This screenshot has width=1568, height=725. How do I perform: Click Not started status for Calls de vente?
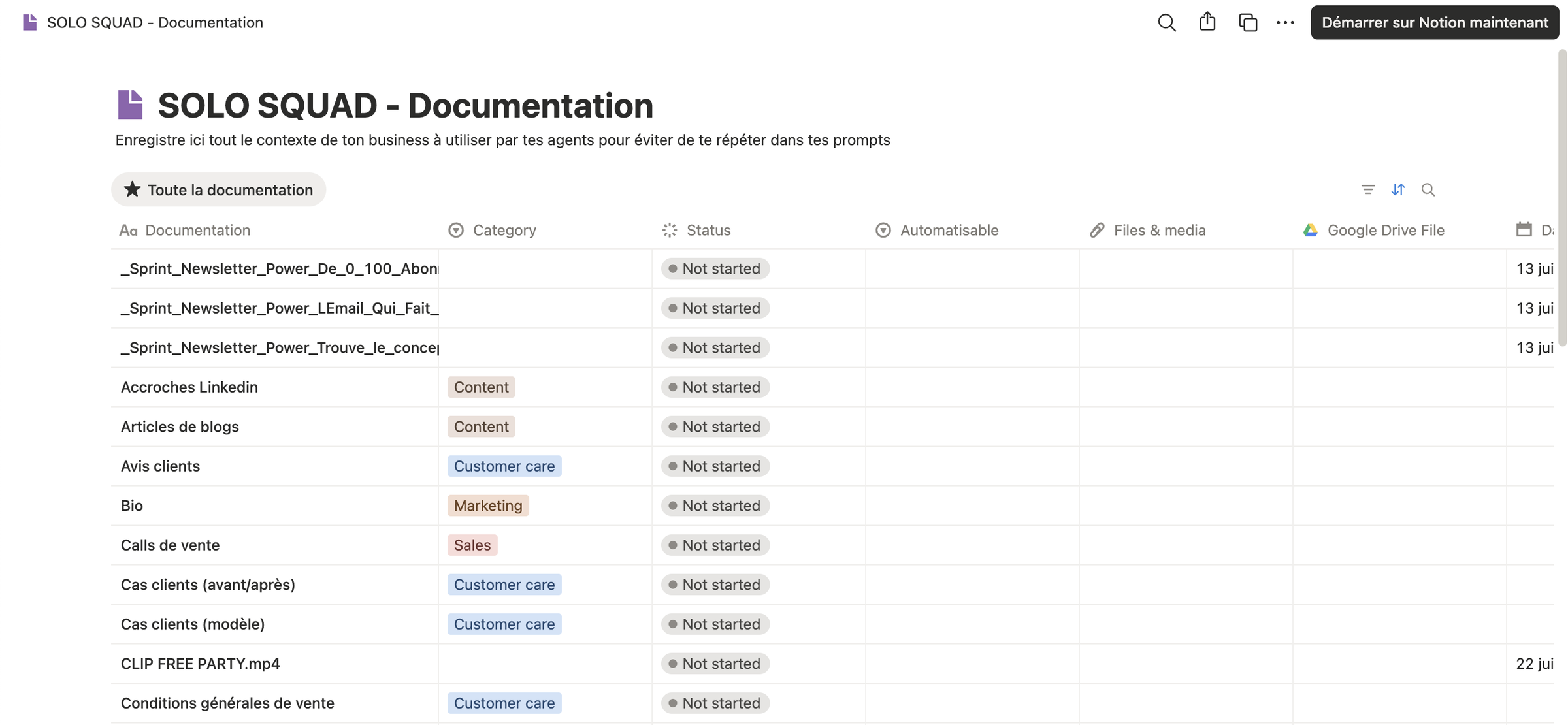pyautogui.click(x=715, y=545)
